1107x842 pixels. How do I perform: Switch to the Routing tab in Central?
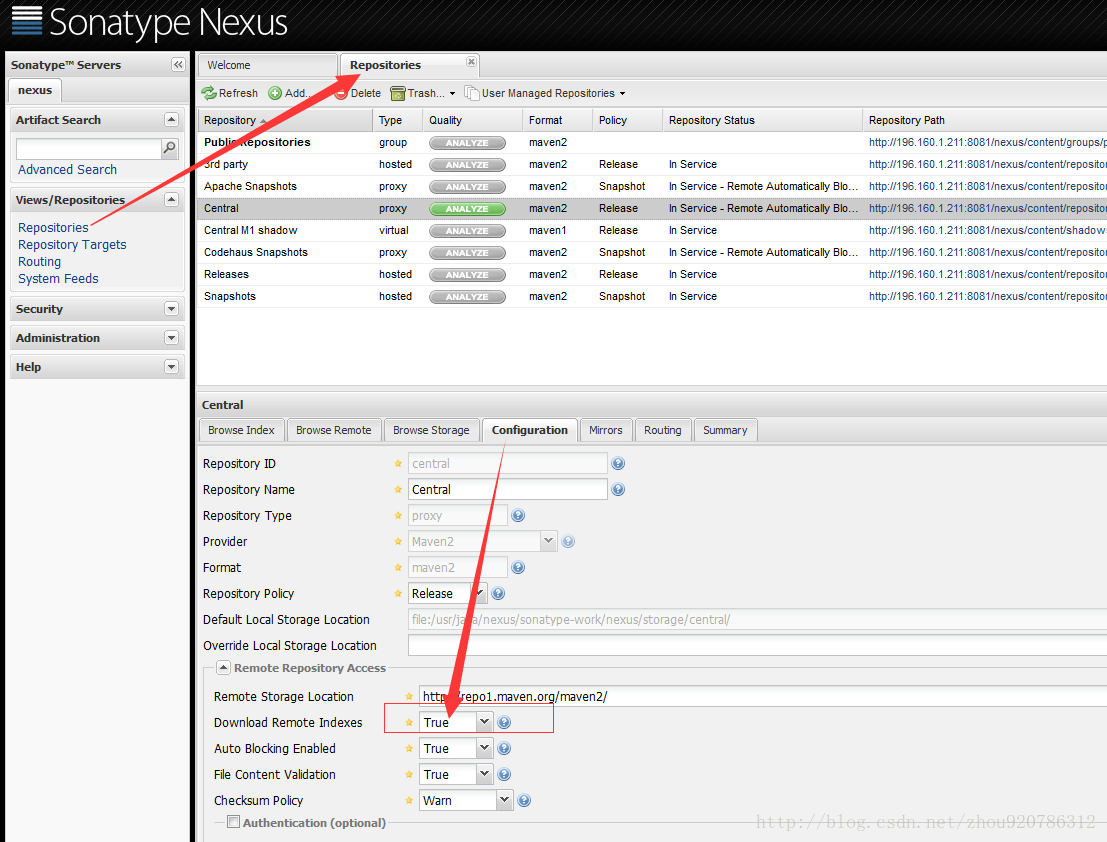click(663, 430)
